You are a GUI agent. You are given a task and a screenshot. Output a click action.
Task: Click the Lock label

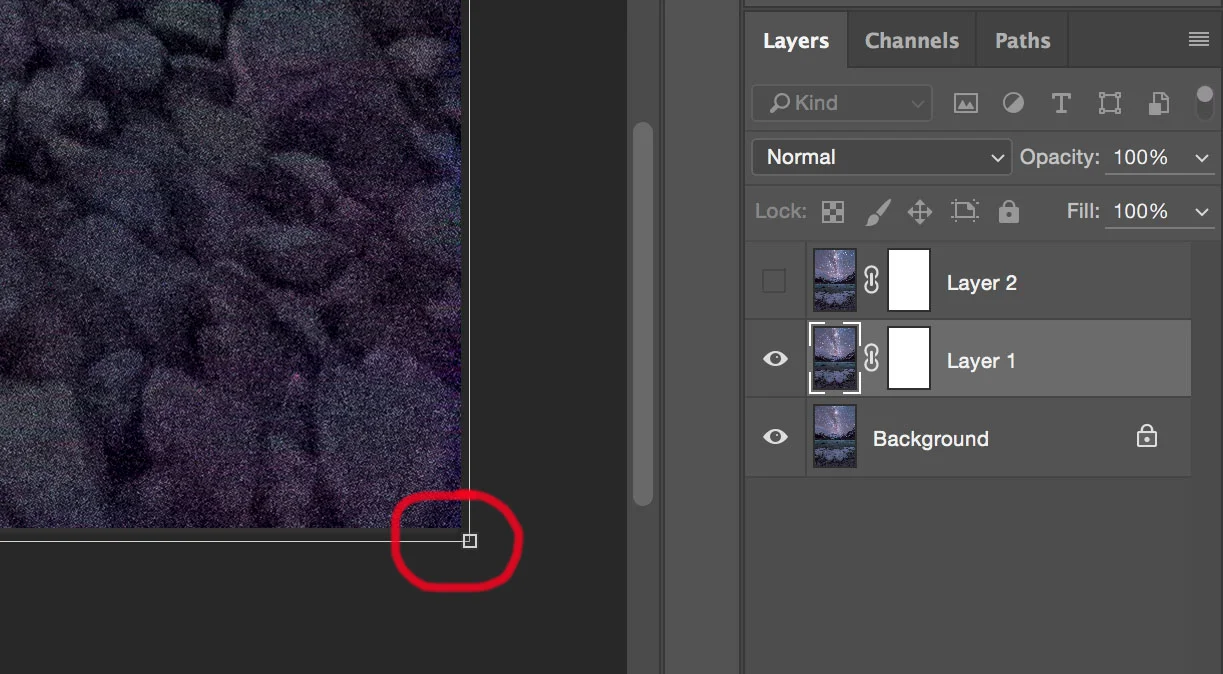coord(781,211)
